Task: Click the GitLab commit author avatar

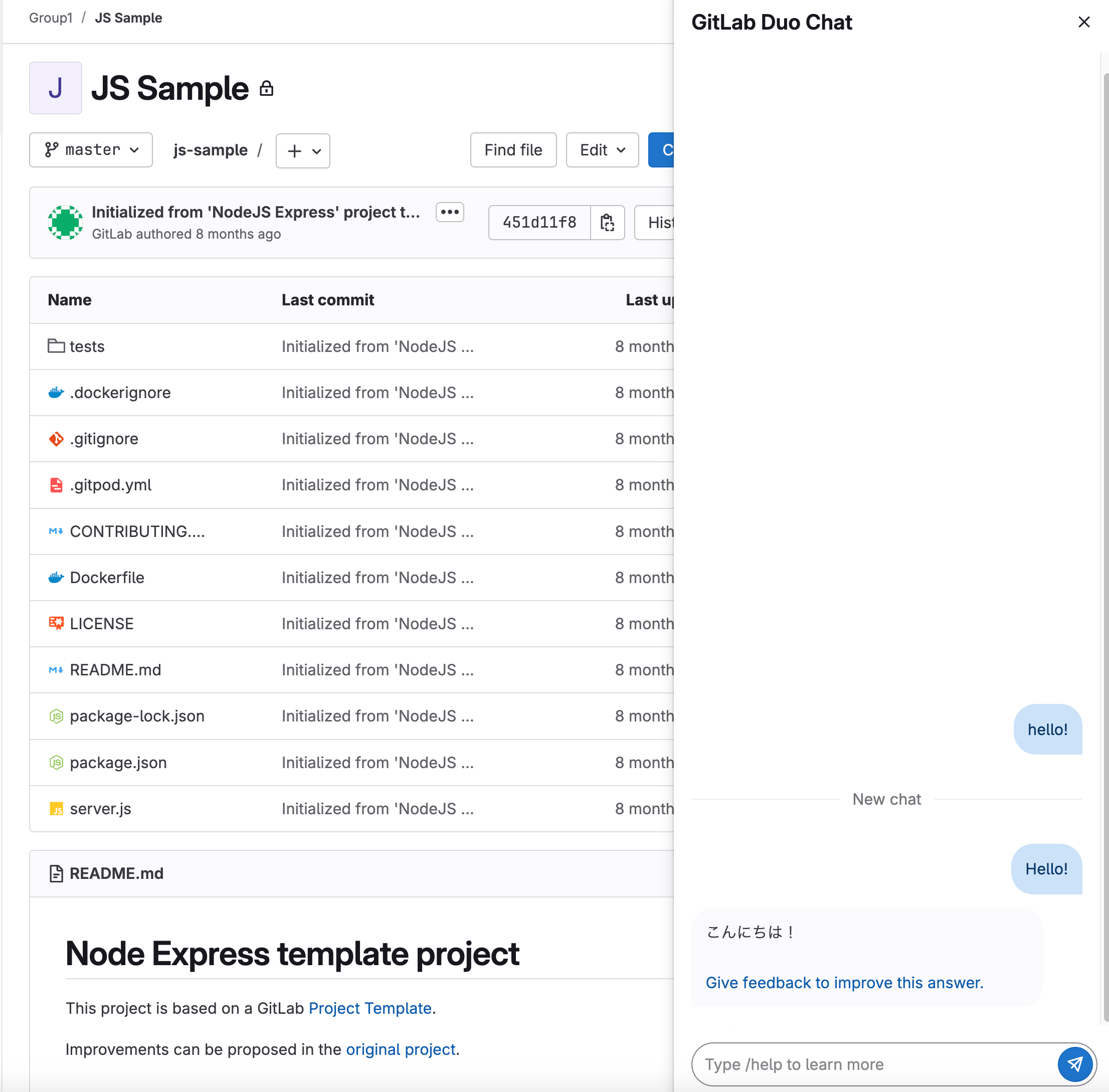Action: (65, 223)
